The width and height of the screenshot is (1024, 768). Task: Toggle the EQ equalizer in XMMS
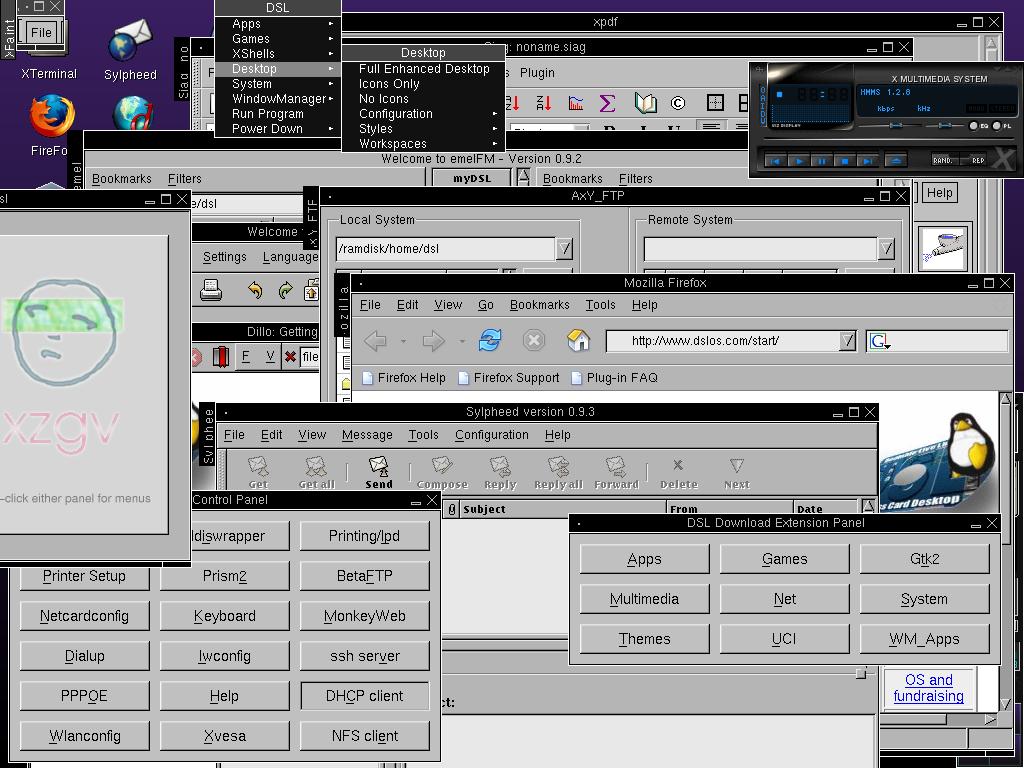(973, 125)
